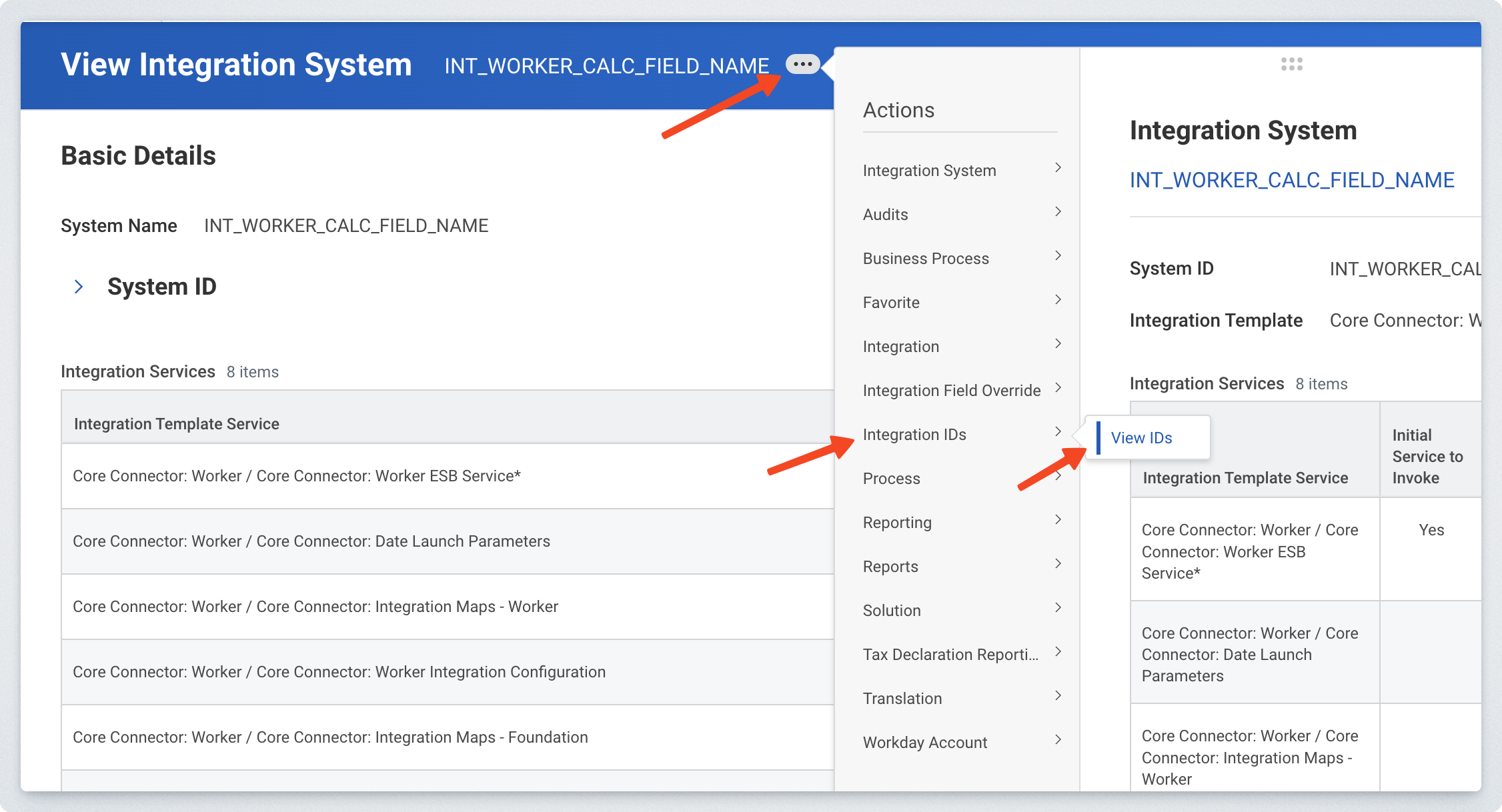Choose Reporting from Actions menu
Image resolution: width=1502 pixels, height=812 pixels.
pyautogui.click(x=897, y=523)
